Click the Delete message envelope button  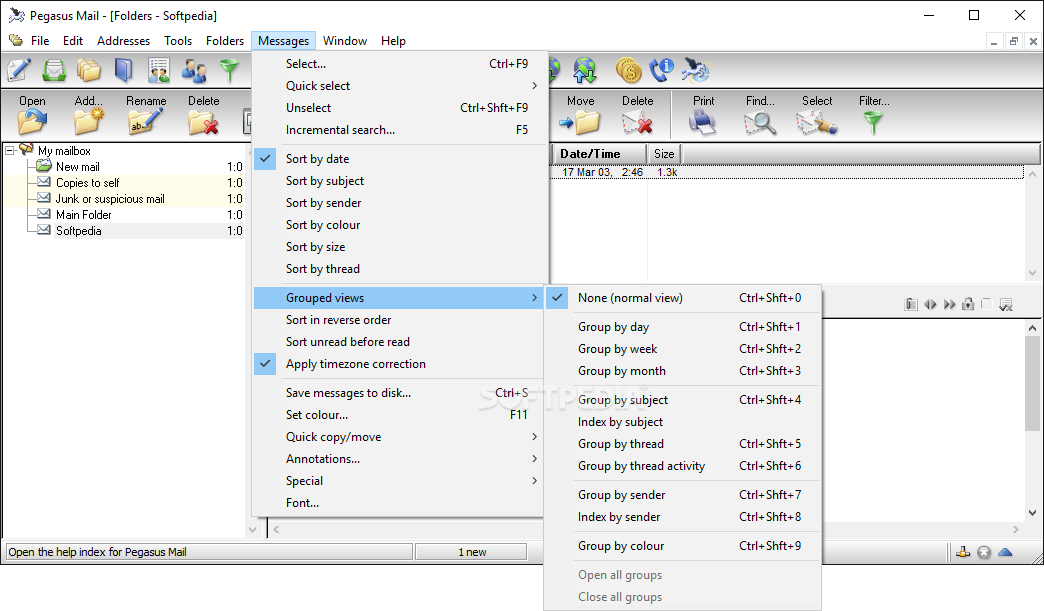click(637, 114)
